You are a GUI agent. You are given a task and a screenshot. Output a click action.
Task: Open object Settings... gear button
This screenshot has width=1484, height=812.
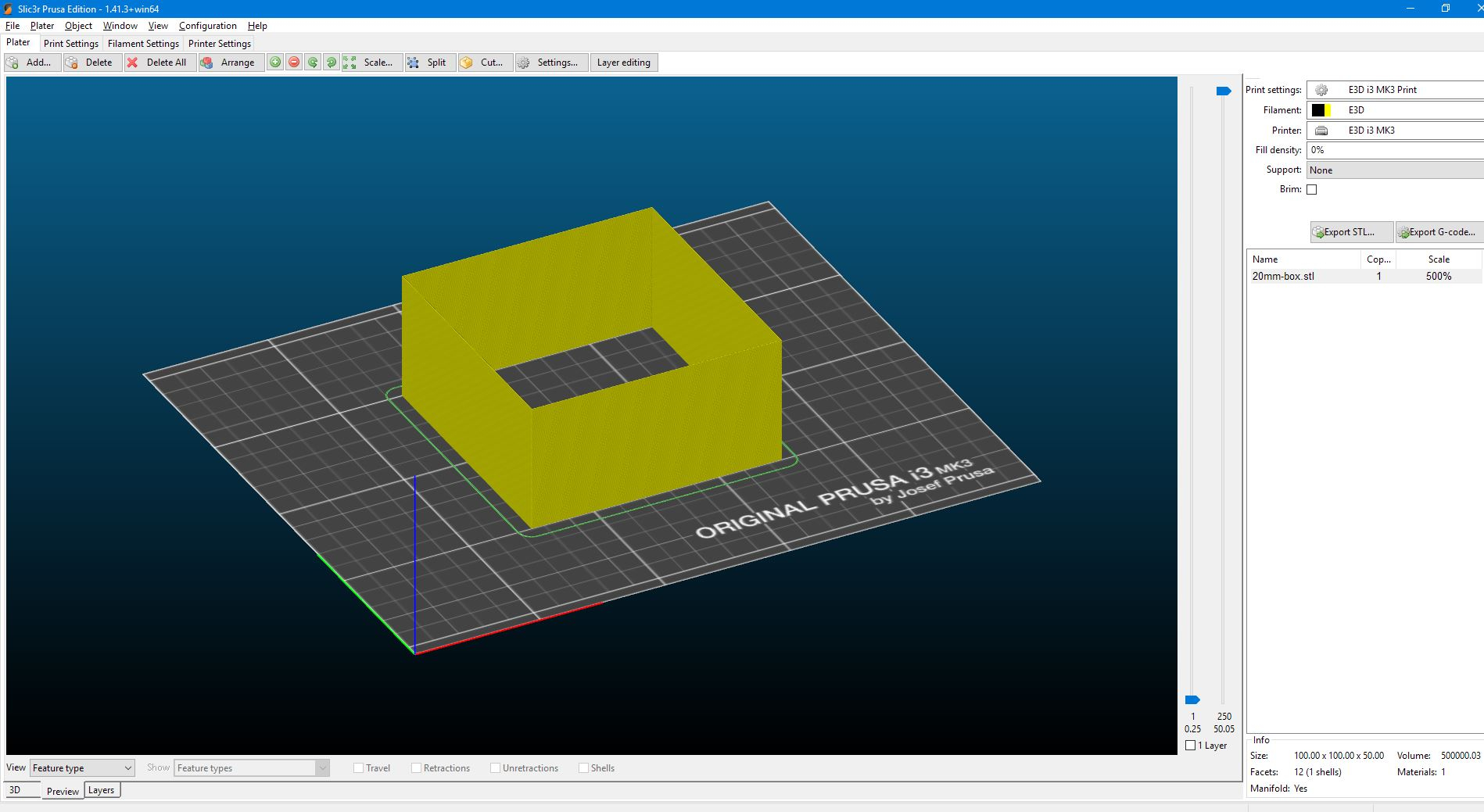coord(551,63)
